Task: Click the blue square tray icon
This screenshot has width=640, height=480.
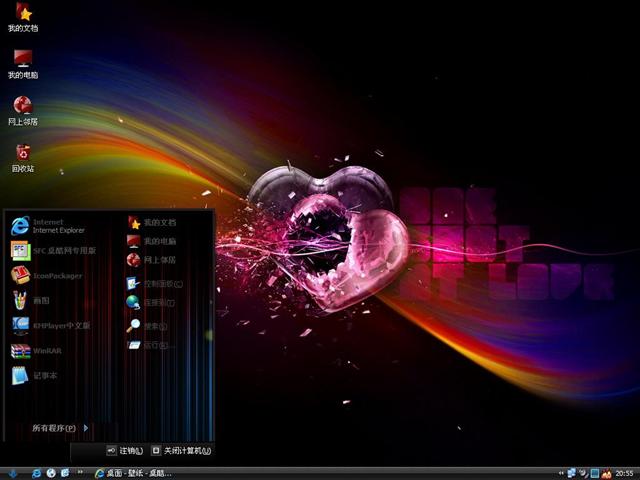Action: (595, 473)
